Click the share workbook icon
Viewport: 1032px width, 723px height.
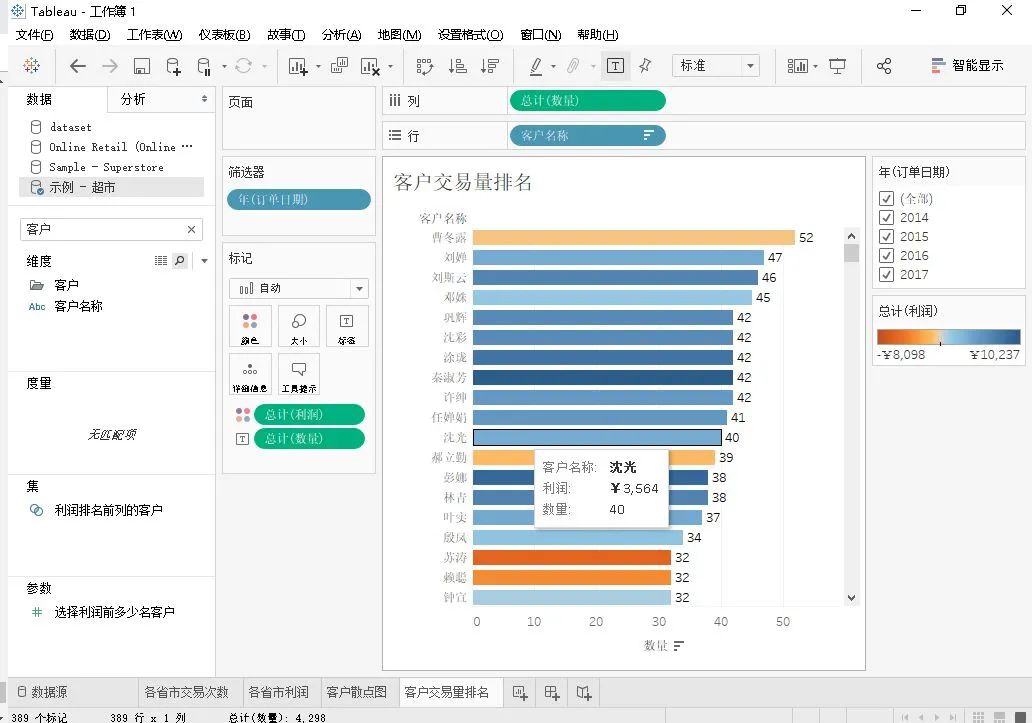coord(884,66)
